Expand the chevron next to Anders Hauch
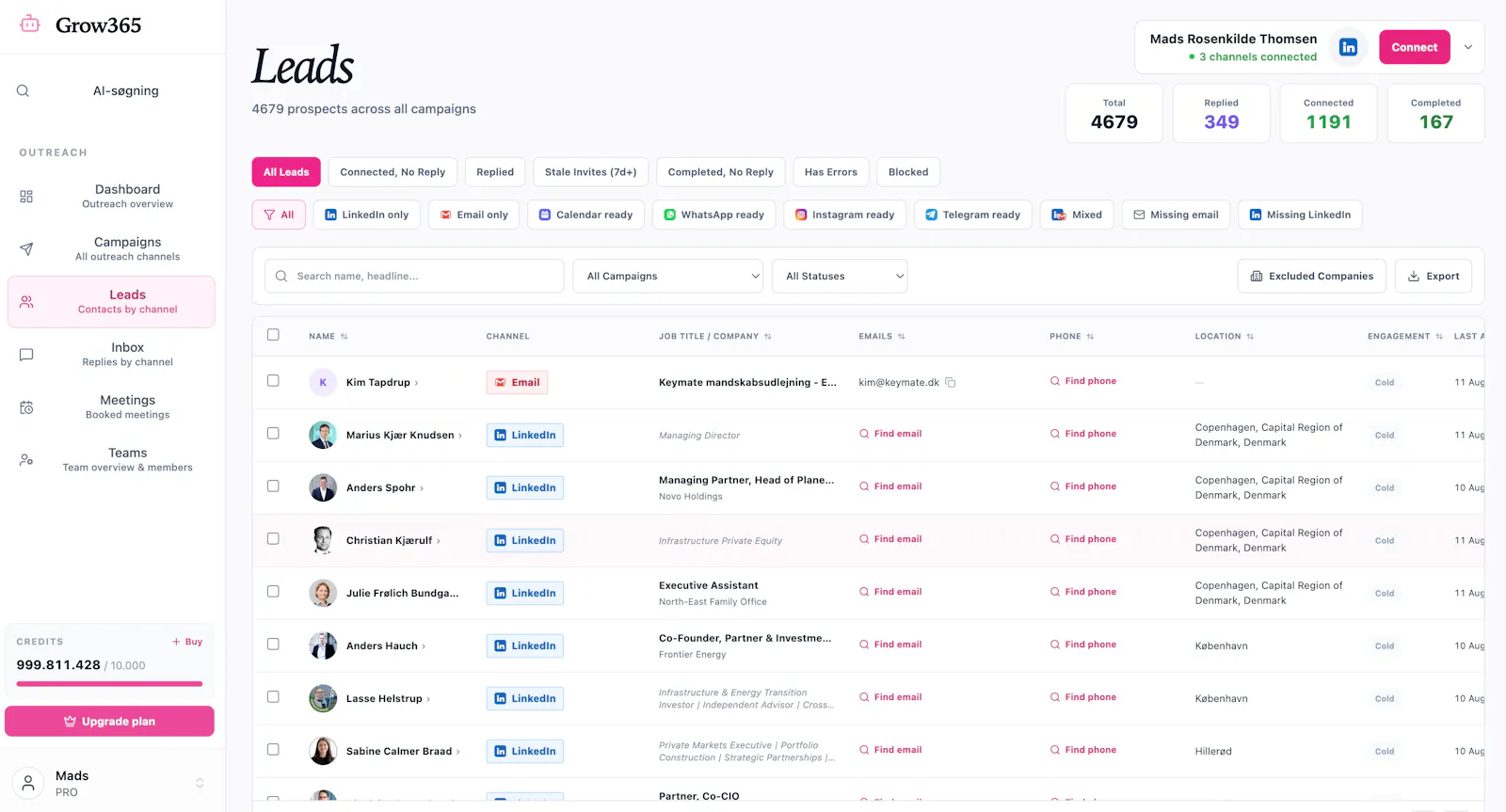The width and height of the screenshot is (1506, 812). point(424,646)
